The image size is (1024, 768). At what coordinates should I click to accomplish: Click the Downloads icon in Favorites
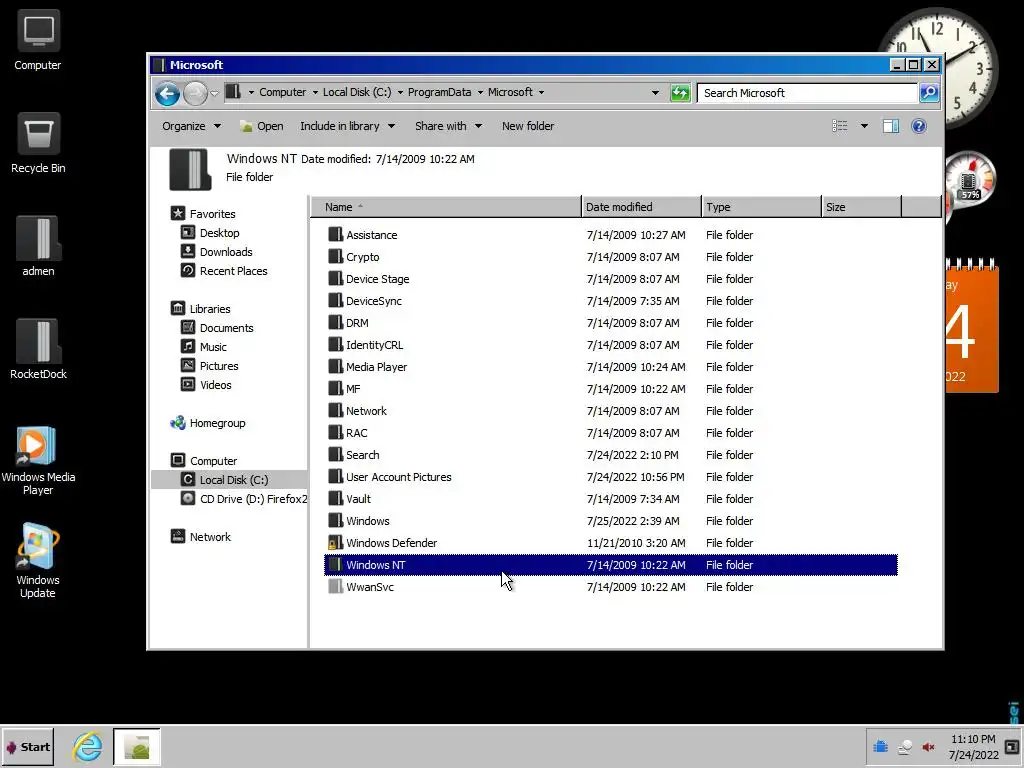[x=187, y=251]
